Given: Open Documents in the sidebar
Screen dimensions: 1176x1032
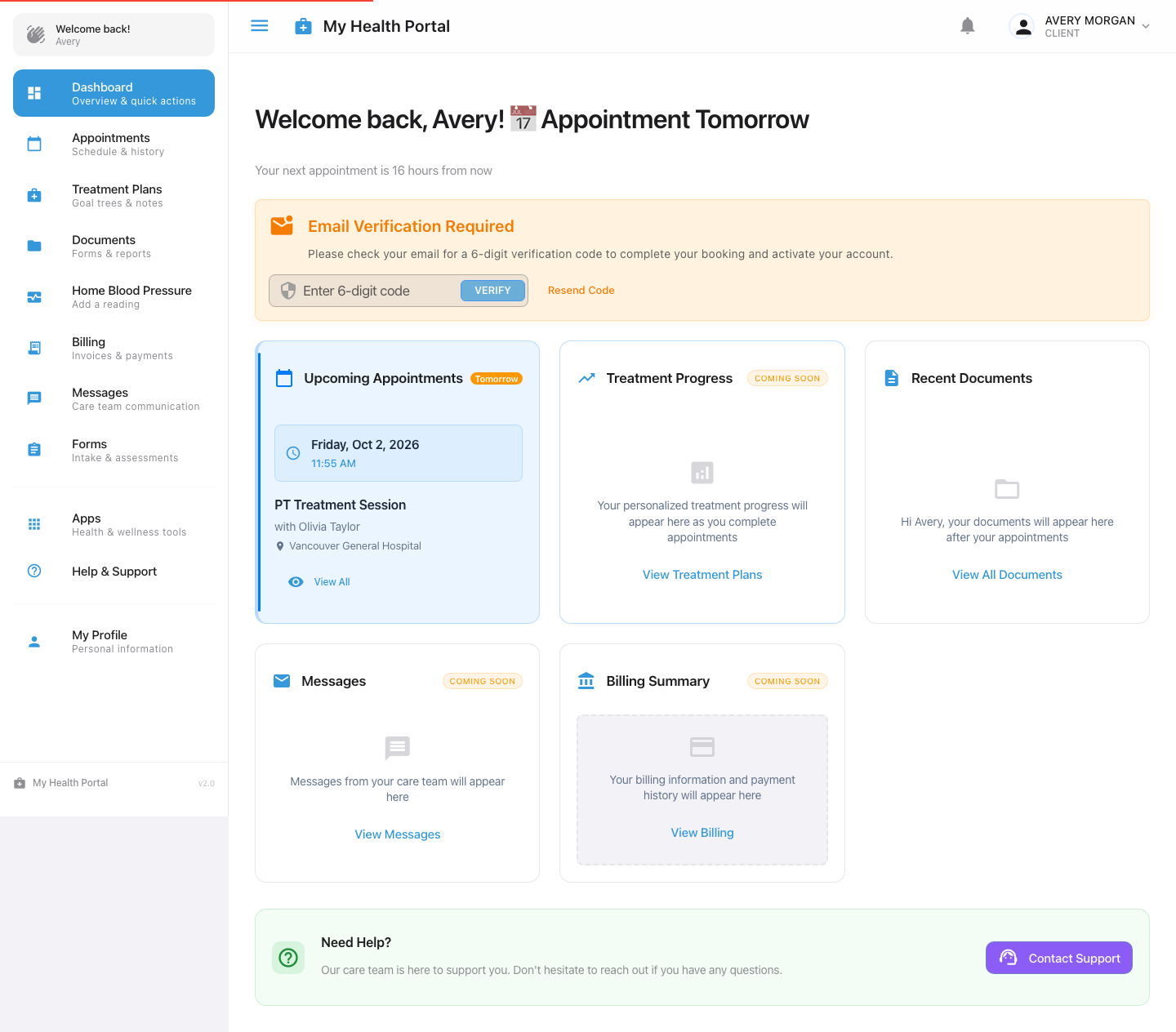Looking at the screenshot, I should pos(114,247).
